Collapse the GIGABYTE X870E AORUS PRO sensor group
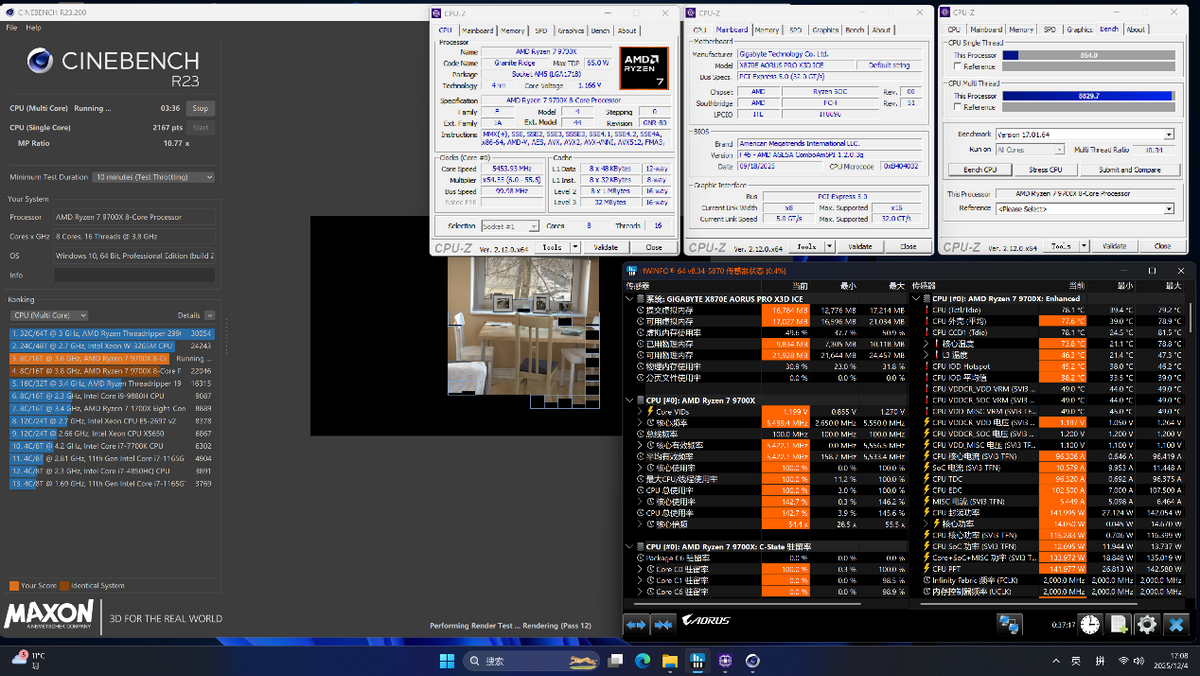 (631, 298)
